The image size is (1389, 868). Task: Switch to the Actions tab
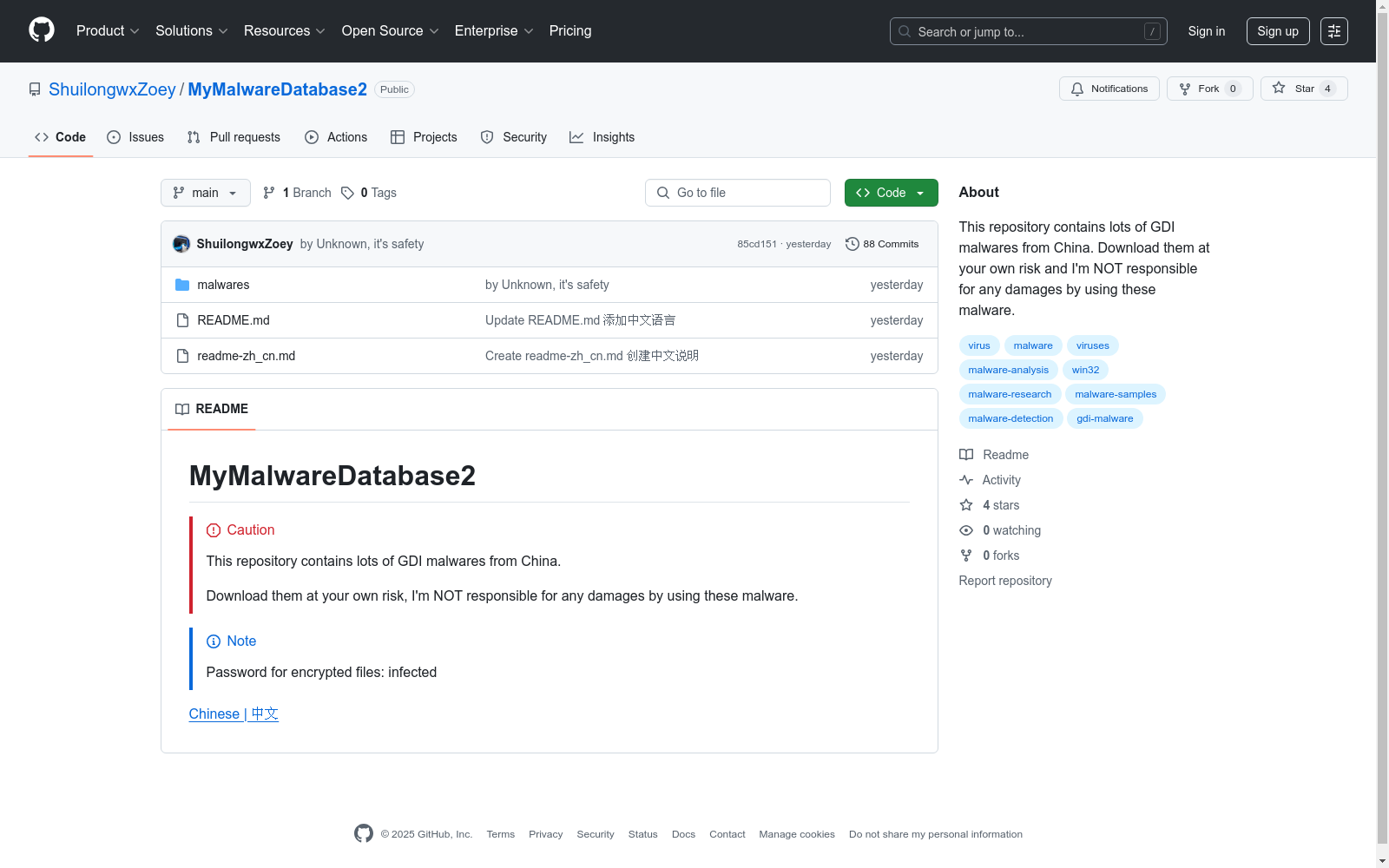coord(336,137)
